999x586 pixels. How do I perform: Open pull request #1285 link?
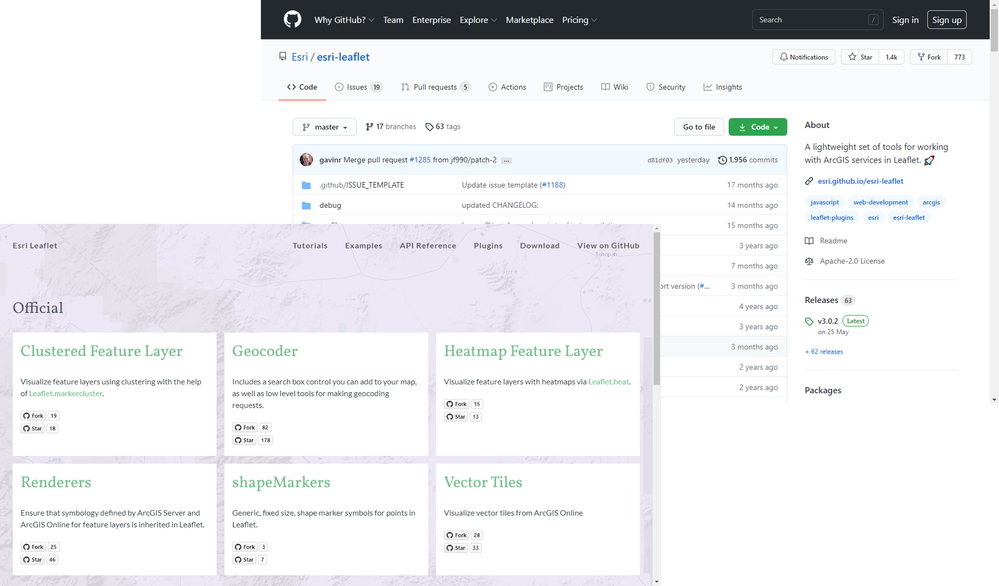(420, 160)
